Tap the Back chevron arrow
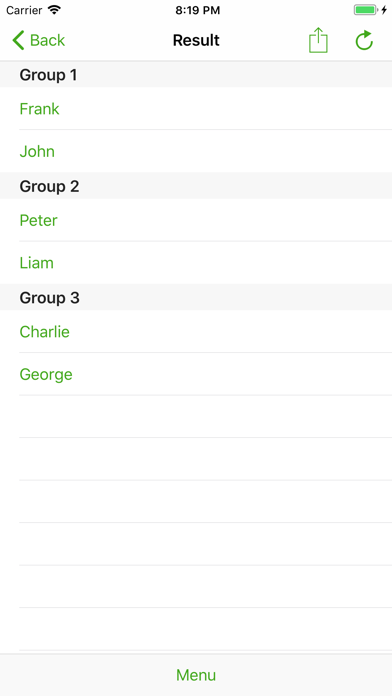Screen dimensions: 392x696 click(18, 40)
